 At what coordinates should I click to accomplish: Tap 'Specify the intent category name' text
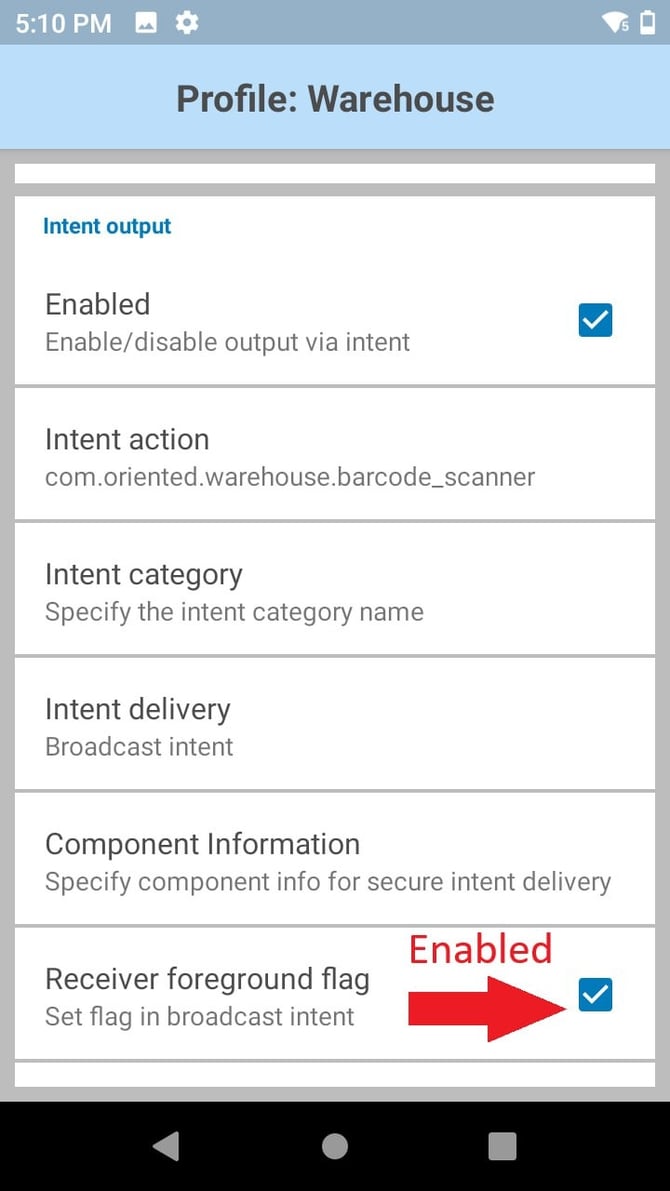click(234, 612)
